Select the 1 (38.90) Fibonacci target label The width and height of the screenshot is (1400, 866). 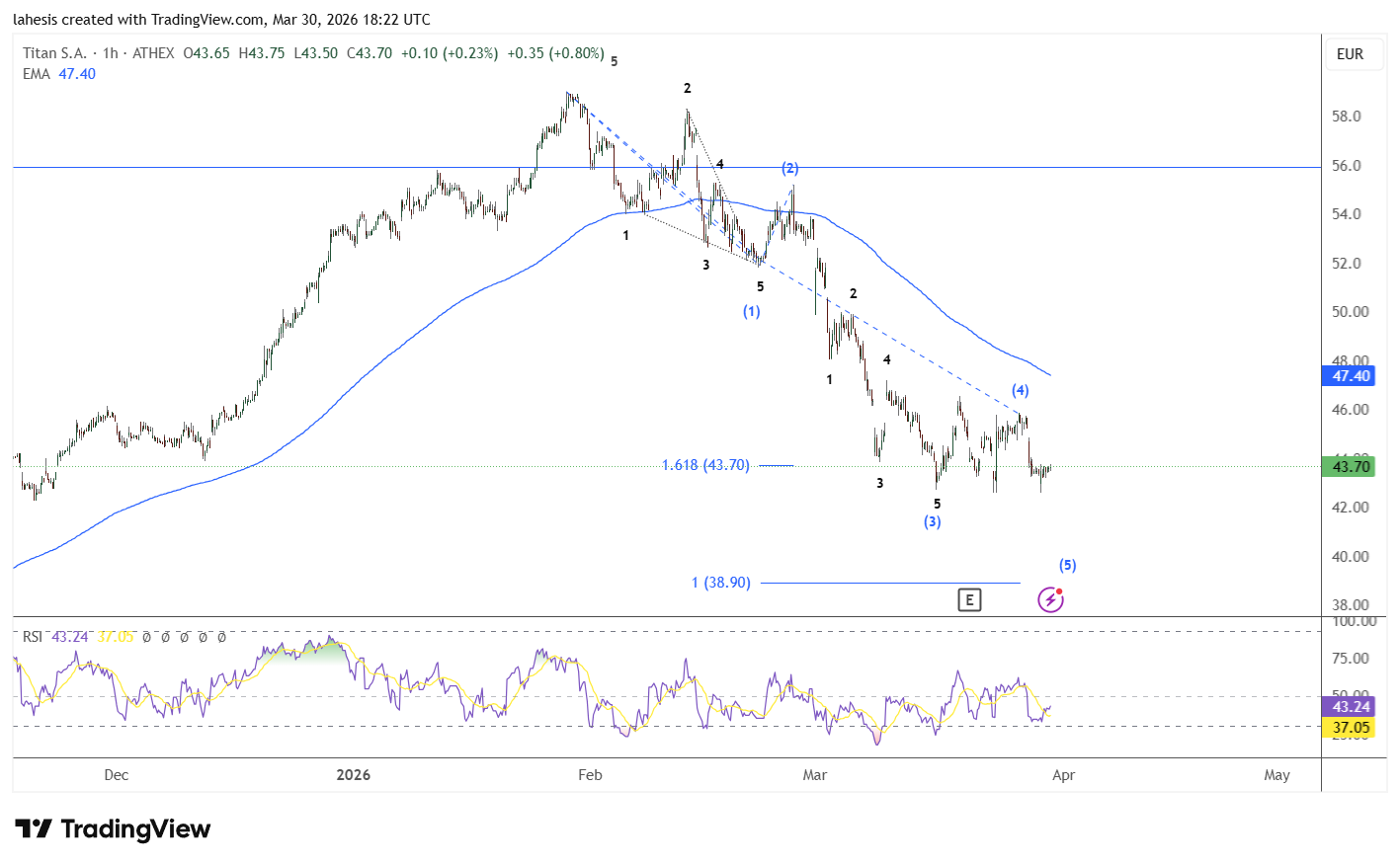721,583
